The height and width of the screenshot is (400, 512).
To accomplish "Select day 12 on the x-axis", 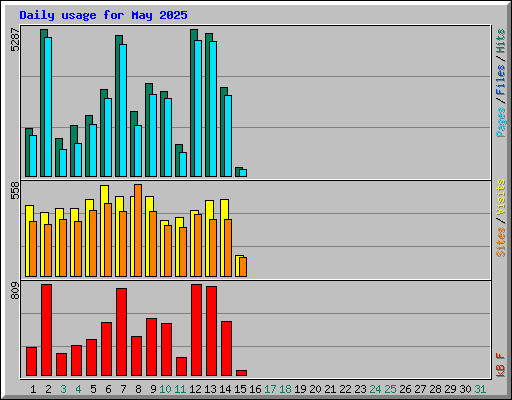I will click(195, 389).
